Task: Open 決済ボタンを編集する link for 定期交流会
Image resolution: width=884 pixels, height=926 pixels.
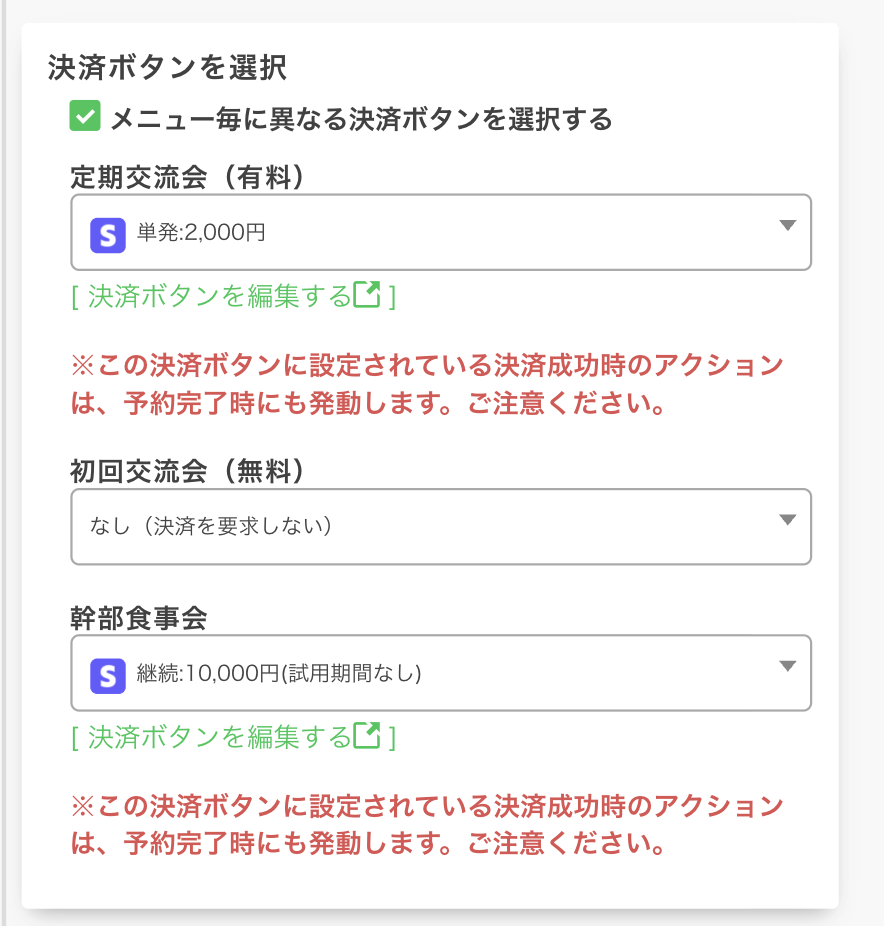Action: [220, 296]
